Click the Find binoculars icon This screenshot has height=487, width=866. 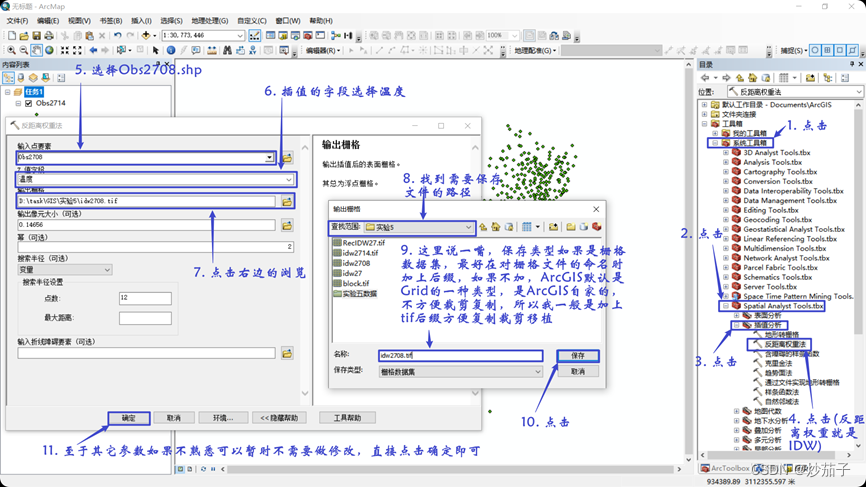pyautogui.click(x=227, y=50)
